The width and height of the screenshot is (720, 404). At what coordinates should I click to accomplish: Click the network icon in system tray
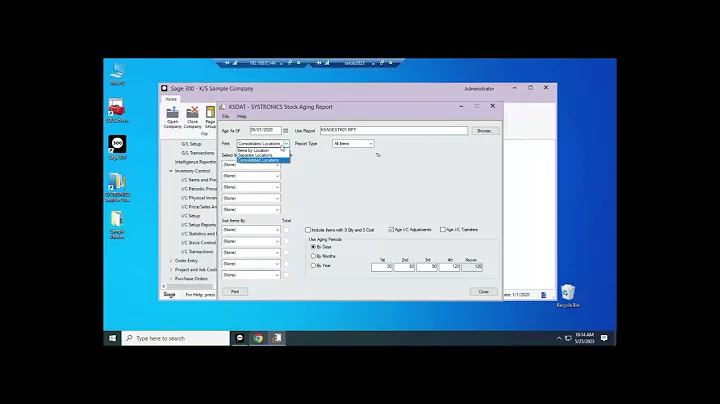coord(568,338)
